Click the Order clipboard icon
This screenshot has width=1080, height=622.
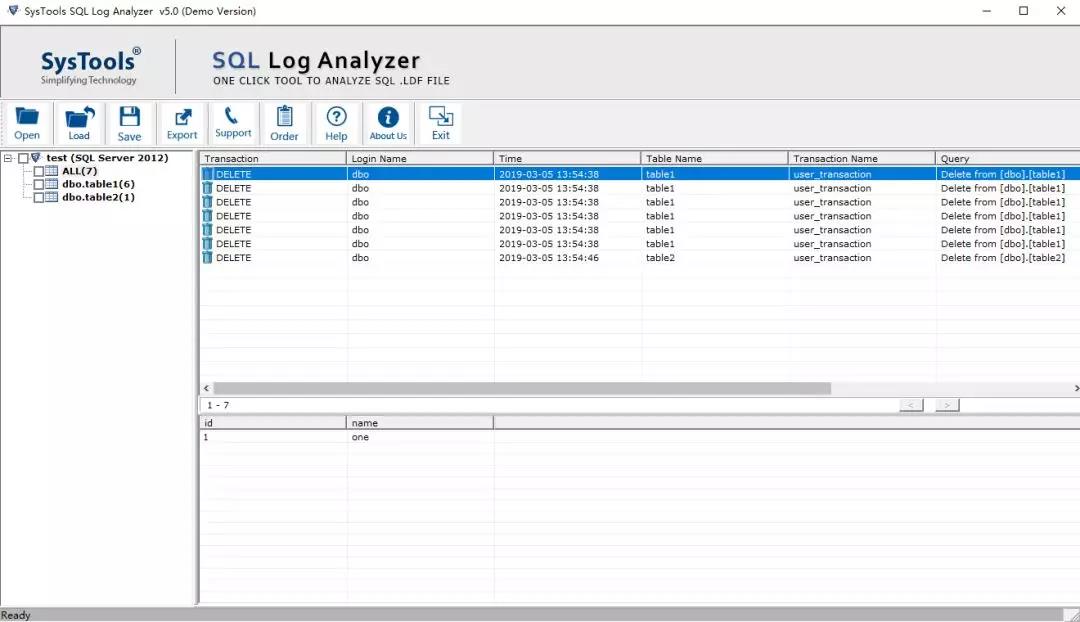click(284, 123)
